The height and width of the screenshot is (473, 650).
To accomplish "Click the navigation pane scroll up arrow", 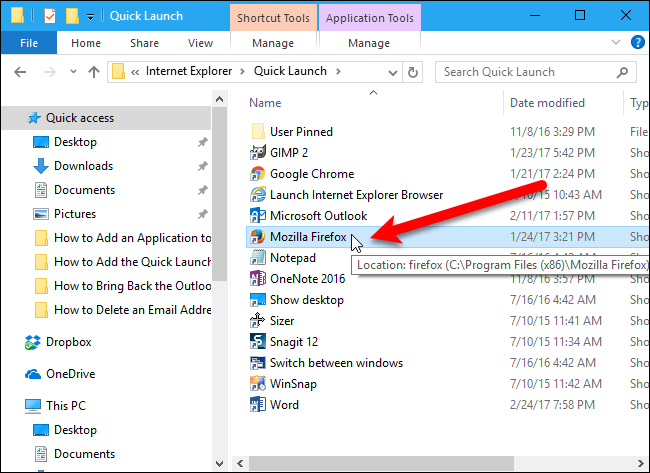I will [x=220, y=99].
